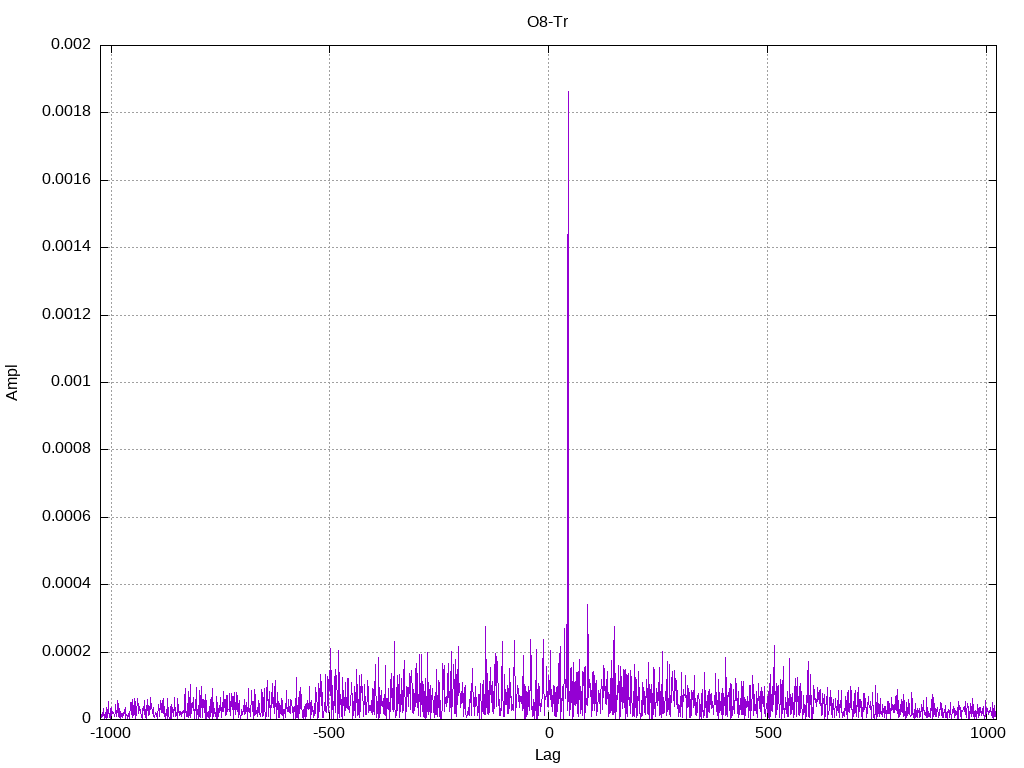The width and height of the screenshot is (1024, 768).
Task: Click the Lag x-axis label
Action: click(x=547, y=755)
